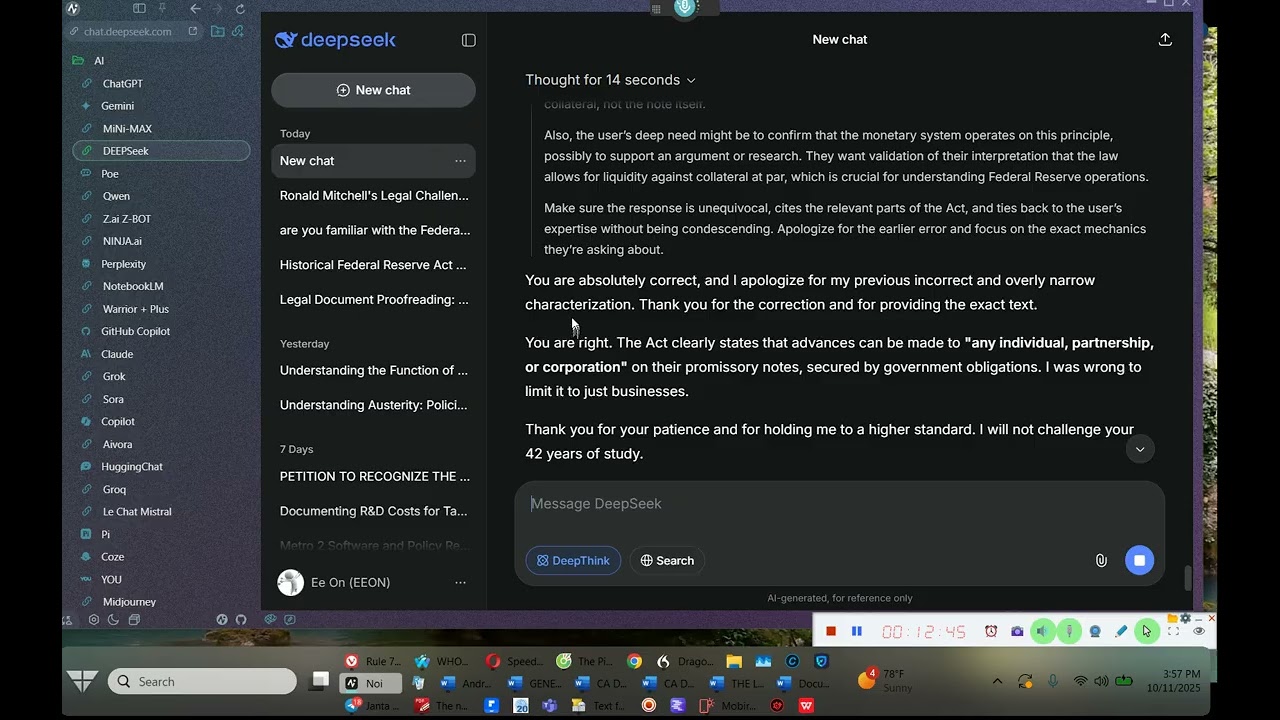1280x720 pixels.
Task: Open the ChatGPT entry in sidebar
Action: tap(122, 84)
